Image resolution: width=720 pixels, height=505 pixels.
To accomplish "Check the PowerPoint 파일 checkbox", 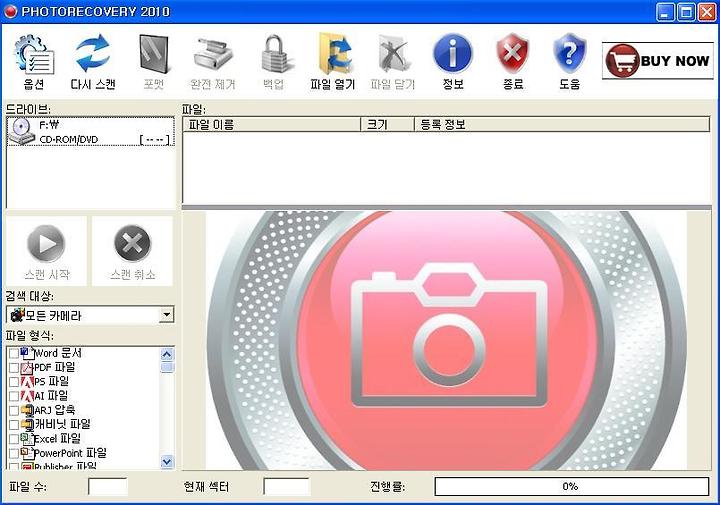I will [x=14, y=454].
